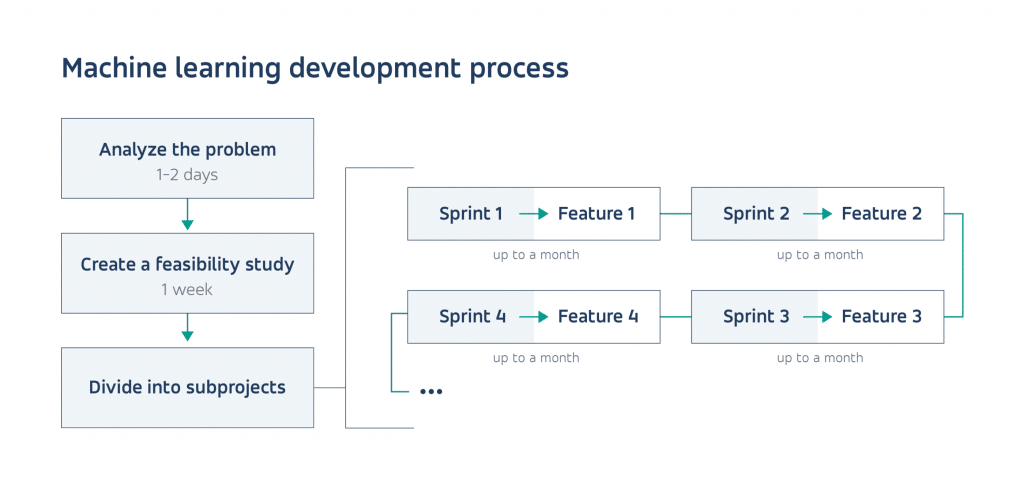Click the Feature 2 label
The image size is (1024, 486).
881,214
